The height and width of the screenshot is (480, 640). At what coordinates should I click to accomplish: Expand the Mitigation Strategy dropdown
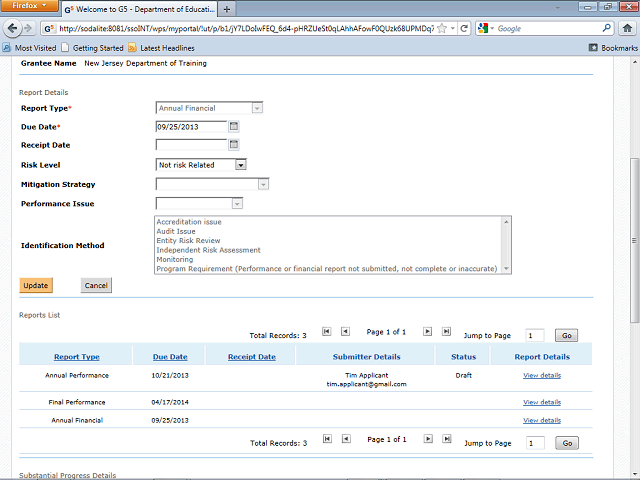pos(263,184)
